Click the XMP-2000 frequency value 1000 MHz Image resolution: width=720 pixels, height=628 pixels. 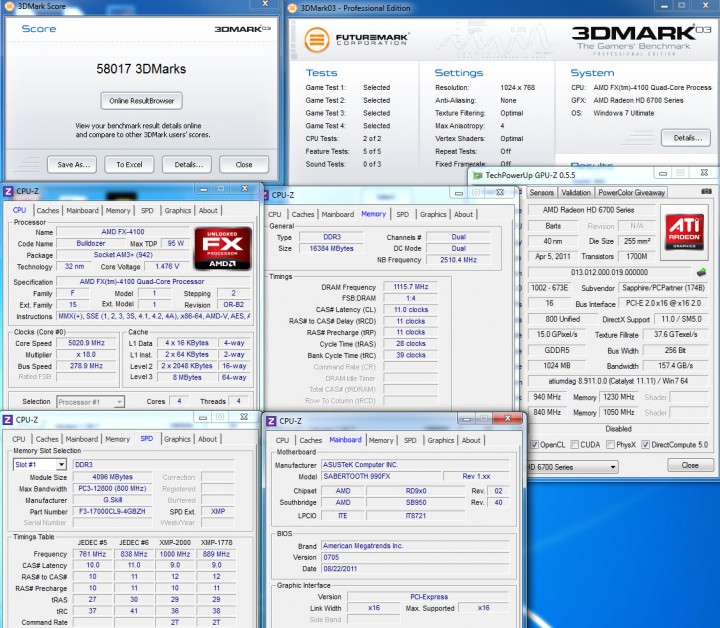click(175, 554)
